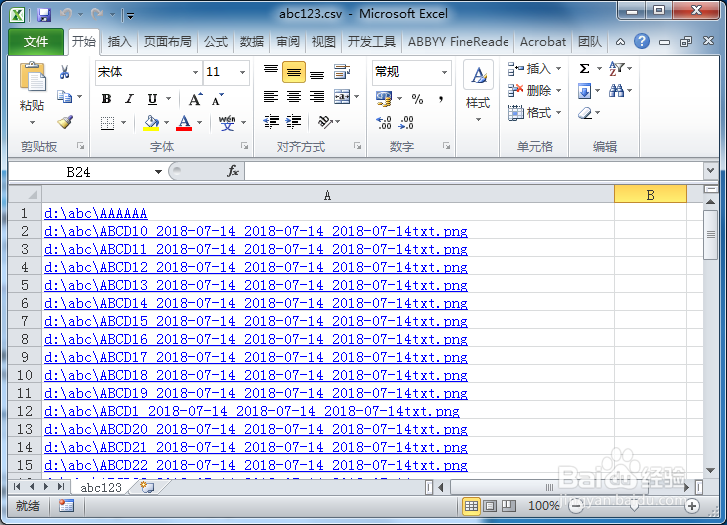This screenshot has height=525, width=727.
Task: Click the Cut scissors icon
Action: point(64,72)
